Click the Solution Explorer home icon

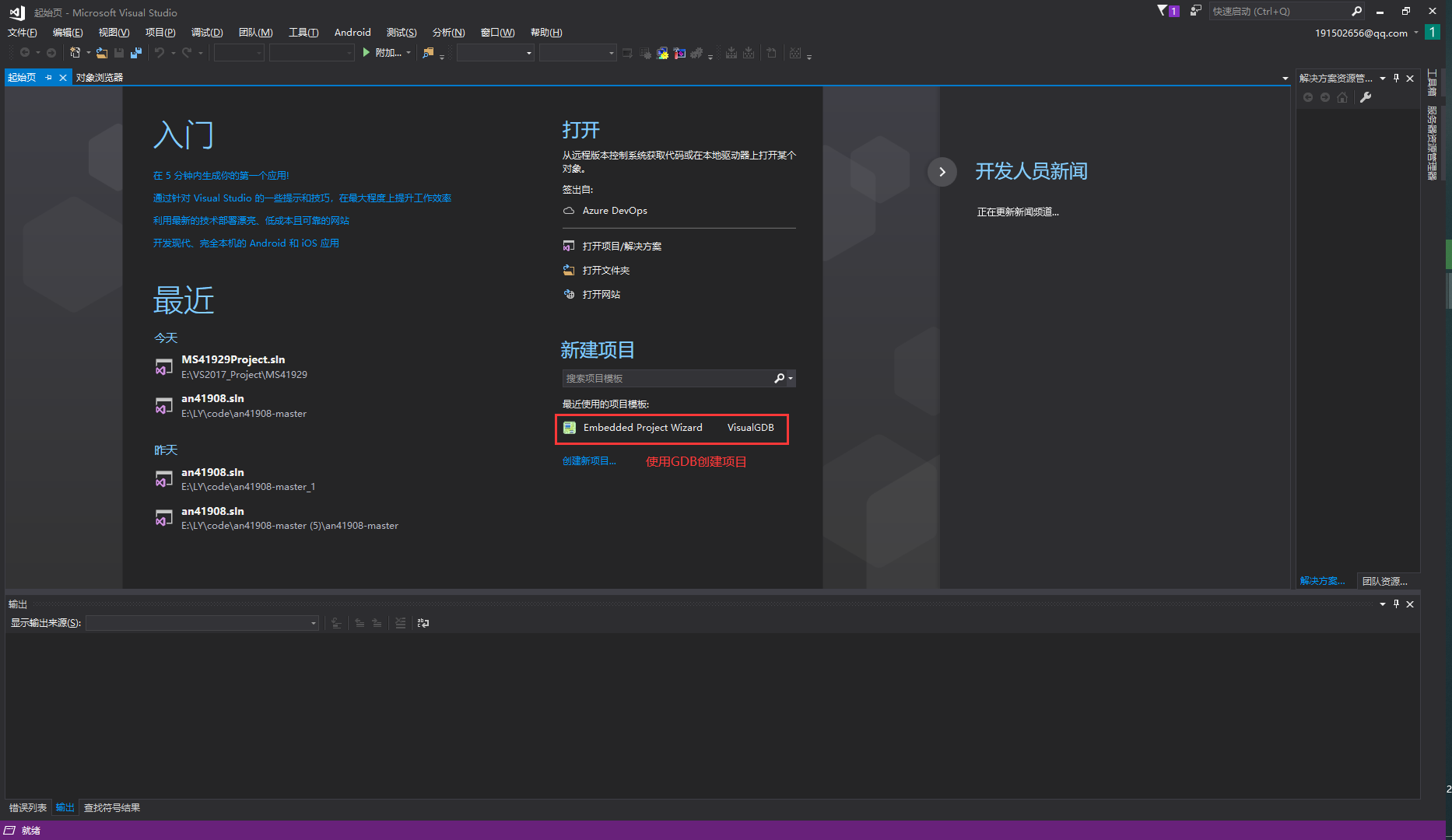[1342, 97]
